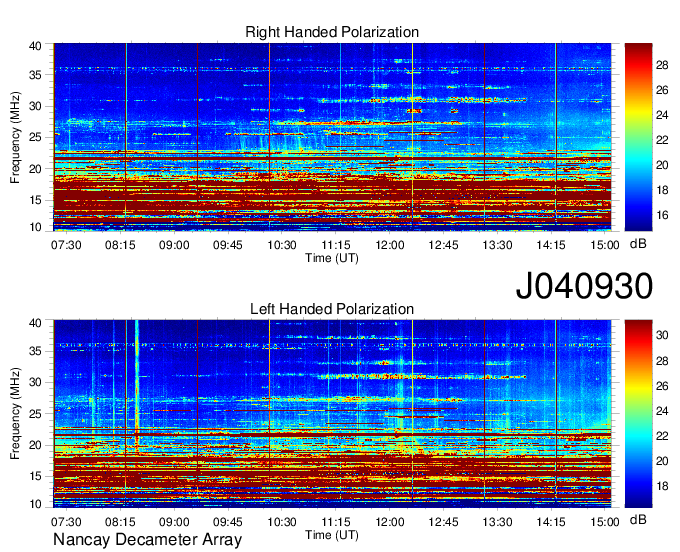Image resolution: width=680 pixels, height=552 pixels.
Task: Click the "16" value on Right Handed colorbar
Action: coord(662,215)
